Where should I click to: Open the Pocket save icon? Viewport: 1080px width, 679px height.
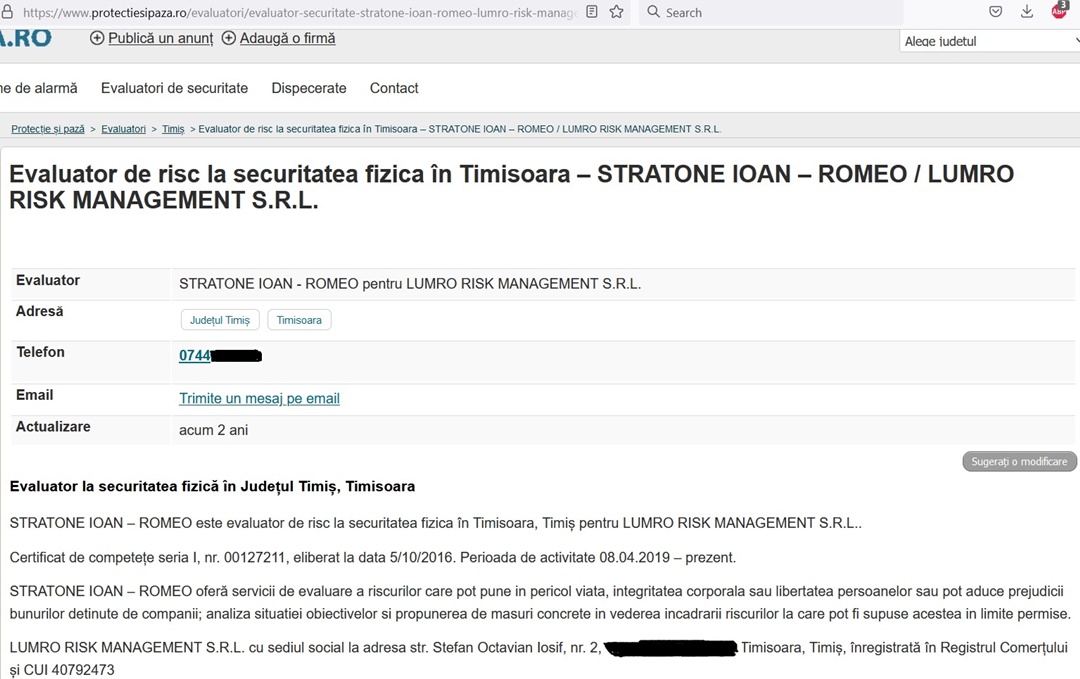pos(995,12)
